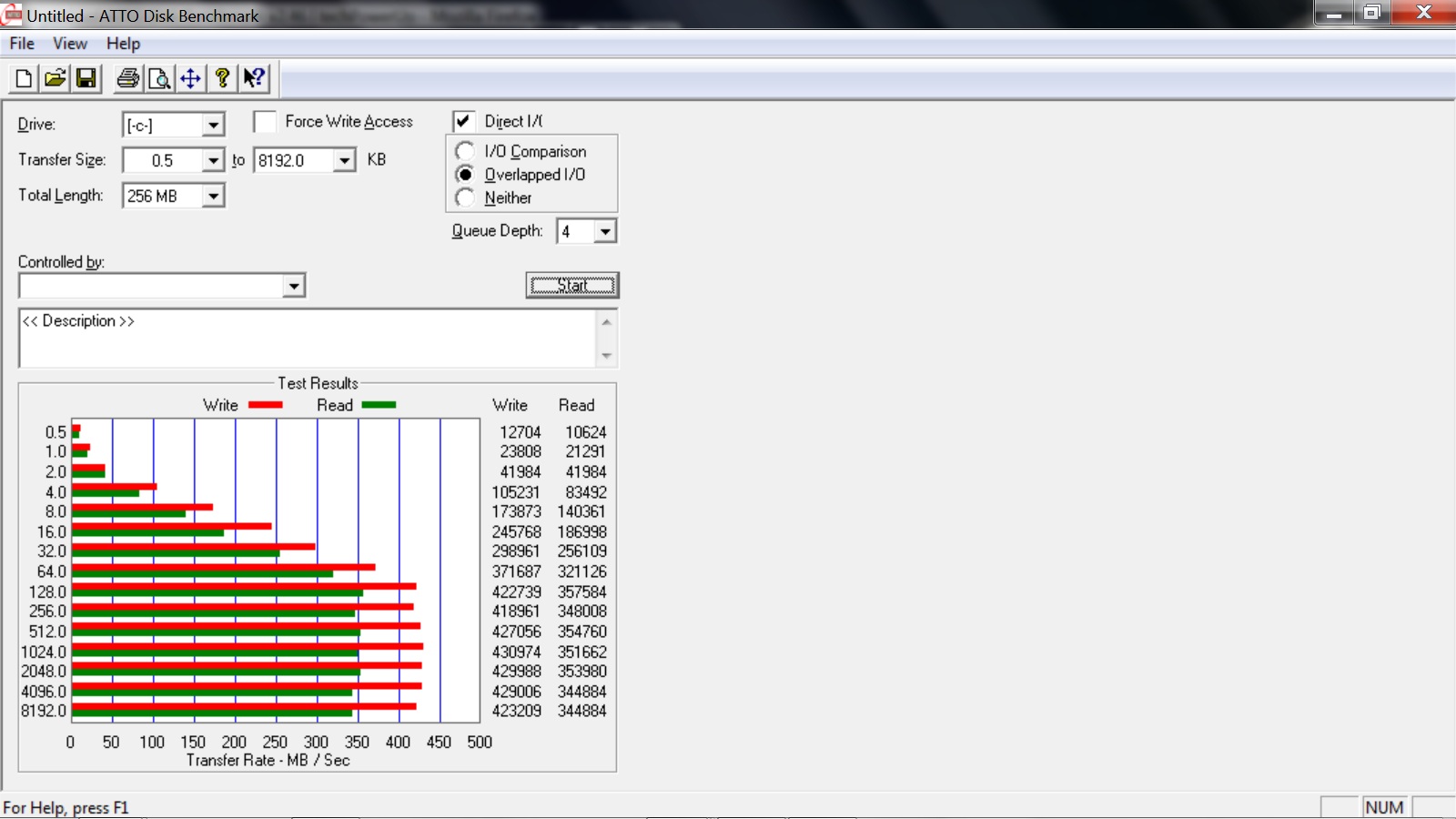Expand the minimum Transfer Size dropdown

click(213, 160)
